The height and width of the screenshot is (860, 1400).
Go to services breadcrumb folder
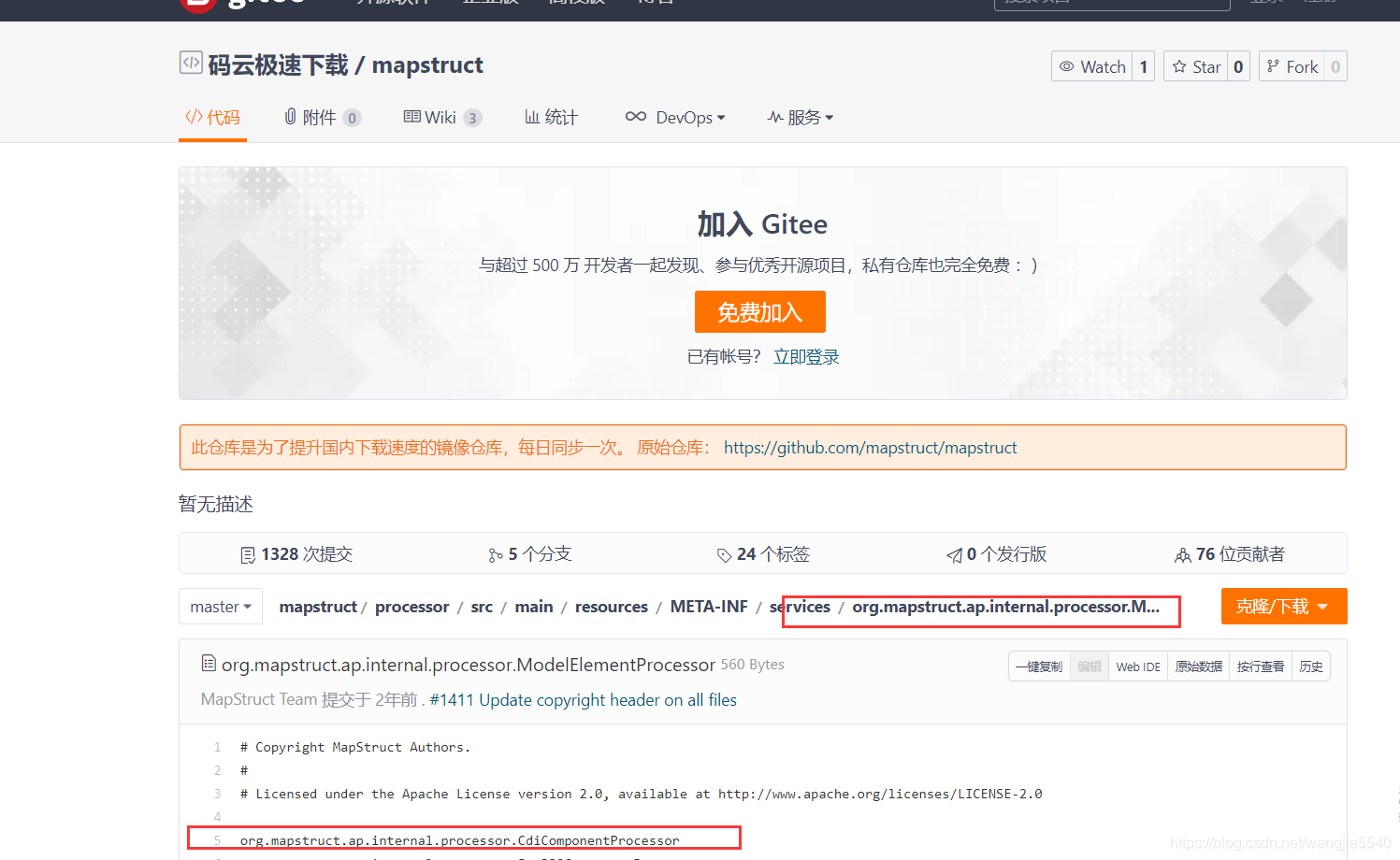[800, 607]
